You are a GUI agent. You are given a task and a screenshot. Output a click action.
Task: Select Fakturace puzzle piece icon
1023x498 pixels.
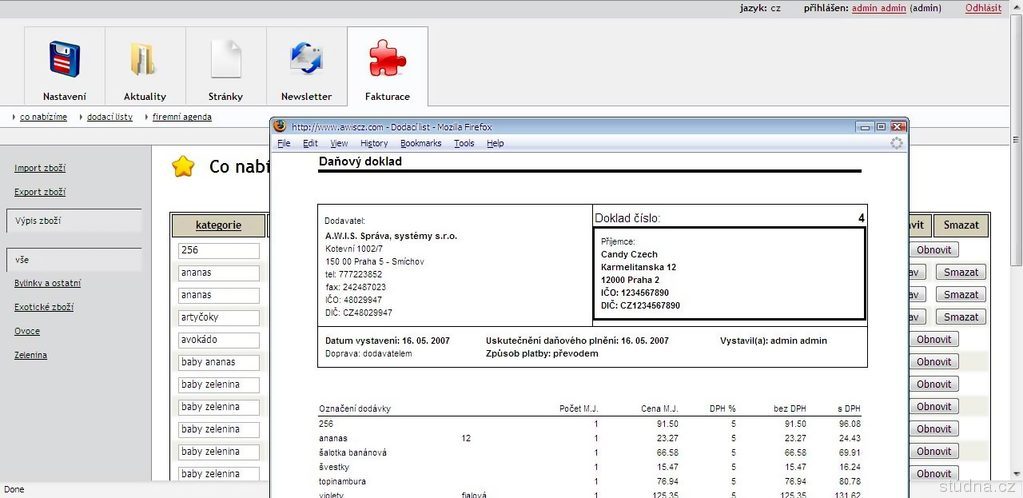[387, 60]
